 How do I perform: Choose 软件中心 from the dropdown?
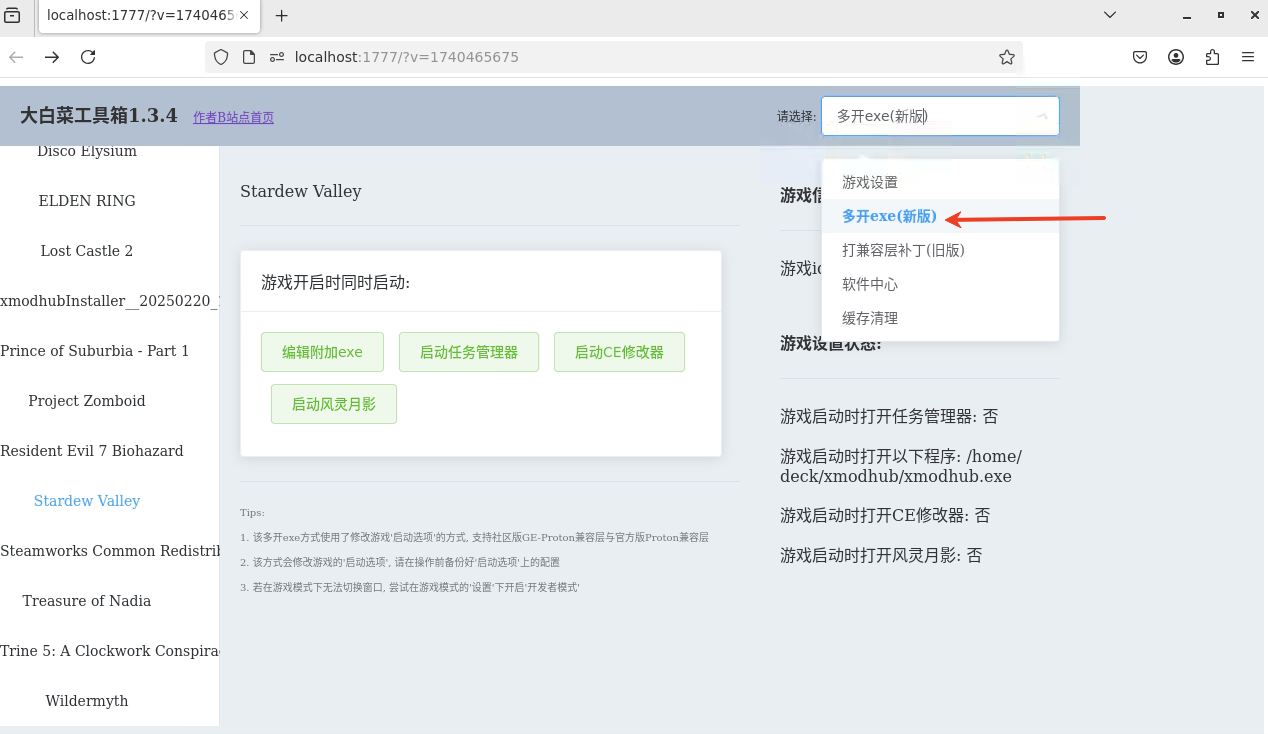point(940,284)
